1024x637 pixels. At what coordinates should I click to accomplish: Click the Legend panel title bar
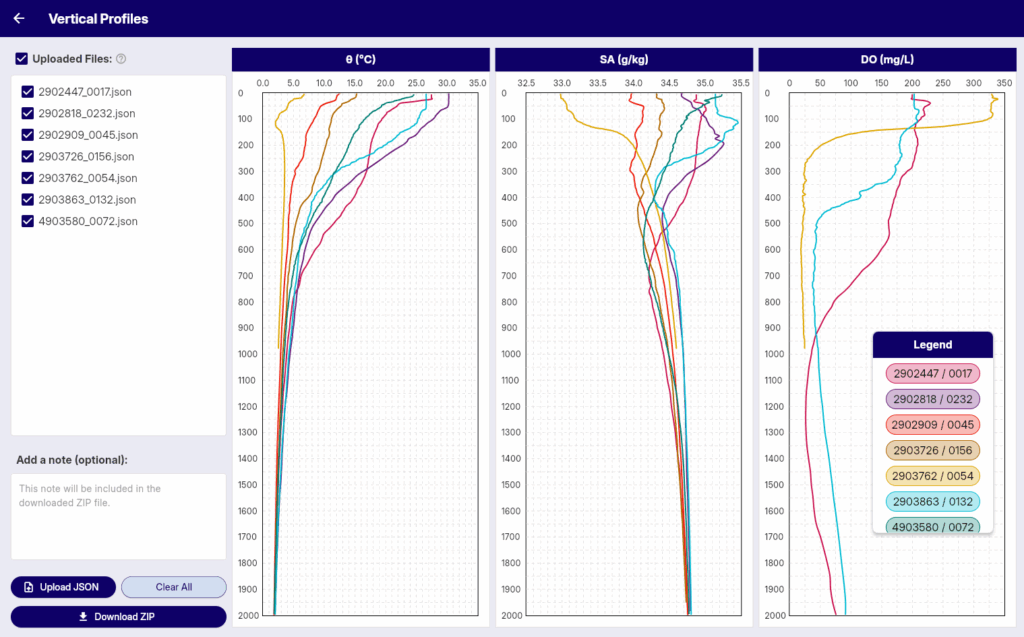[x=932, y=344]
